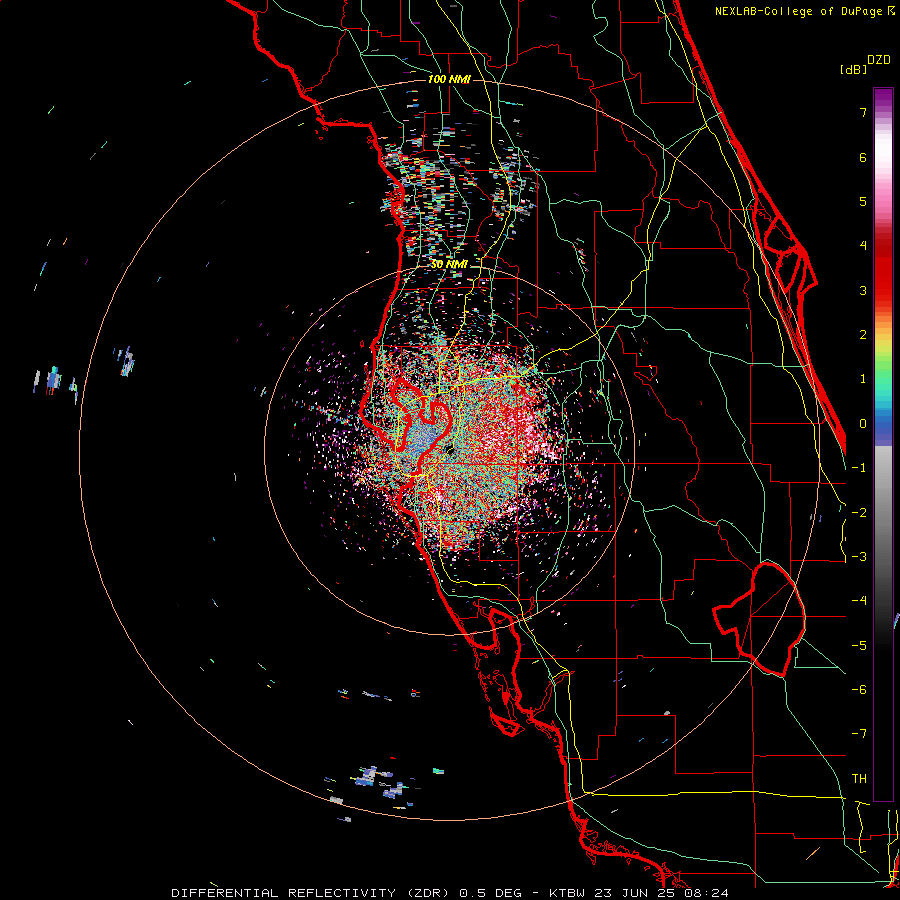Image resolution: width=900 pixels, height=900 pixels.
Task: Click the scale tick label 0
Action: click(x=863, y=424)
